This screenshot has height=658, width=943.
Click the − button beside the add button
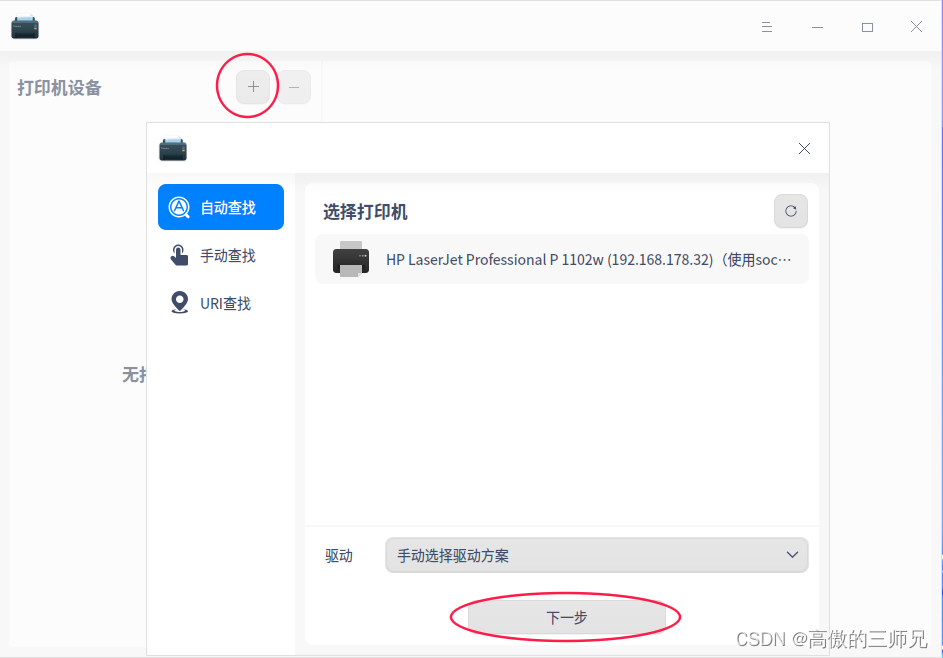click(294, 88)
